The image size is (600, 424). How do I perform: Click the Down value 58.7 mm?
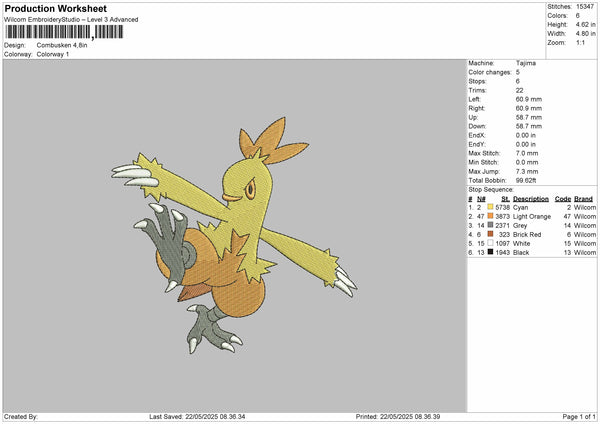[x=529, y=126]
